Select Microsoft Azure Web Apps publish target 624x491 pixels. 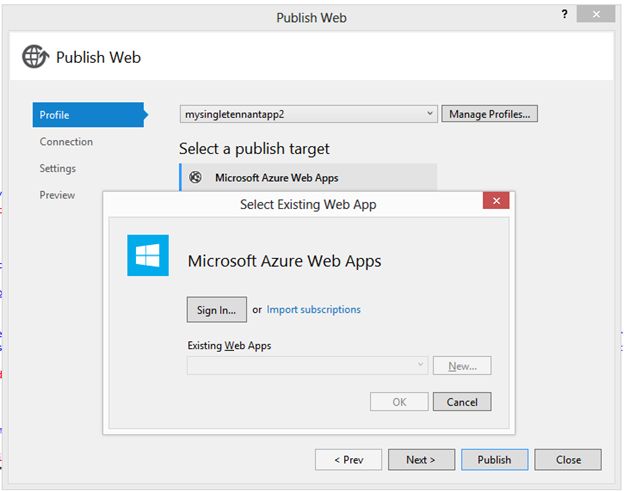[x=308, y=177]
